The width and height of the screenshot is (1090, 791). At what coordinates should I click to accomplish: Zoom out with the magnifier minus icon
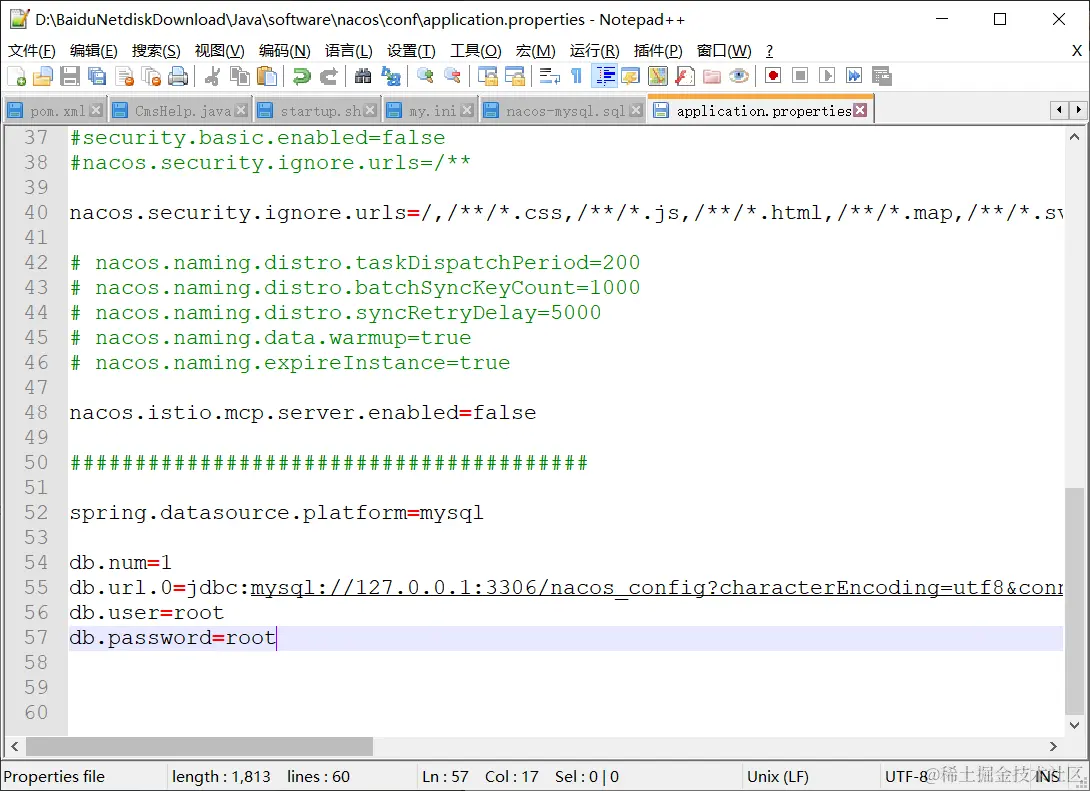pos(453,76)
